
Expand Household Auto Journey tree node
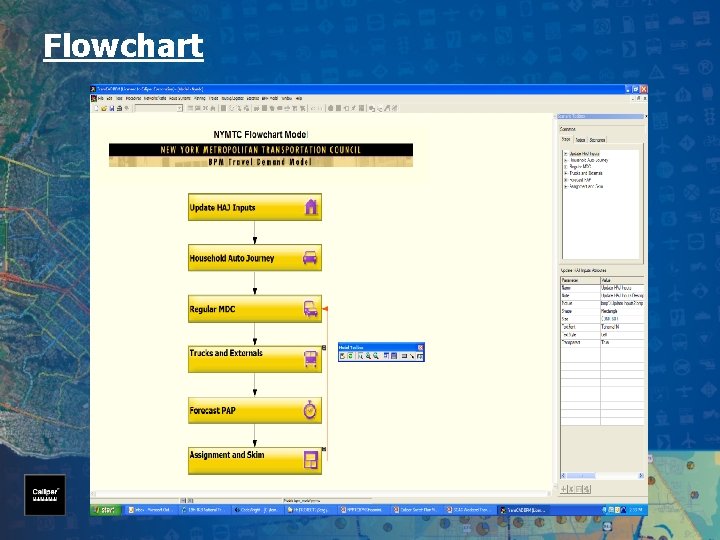coord(566,160)
